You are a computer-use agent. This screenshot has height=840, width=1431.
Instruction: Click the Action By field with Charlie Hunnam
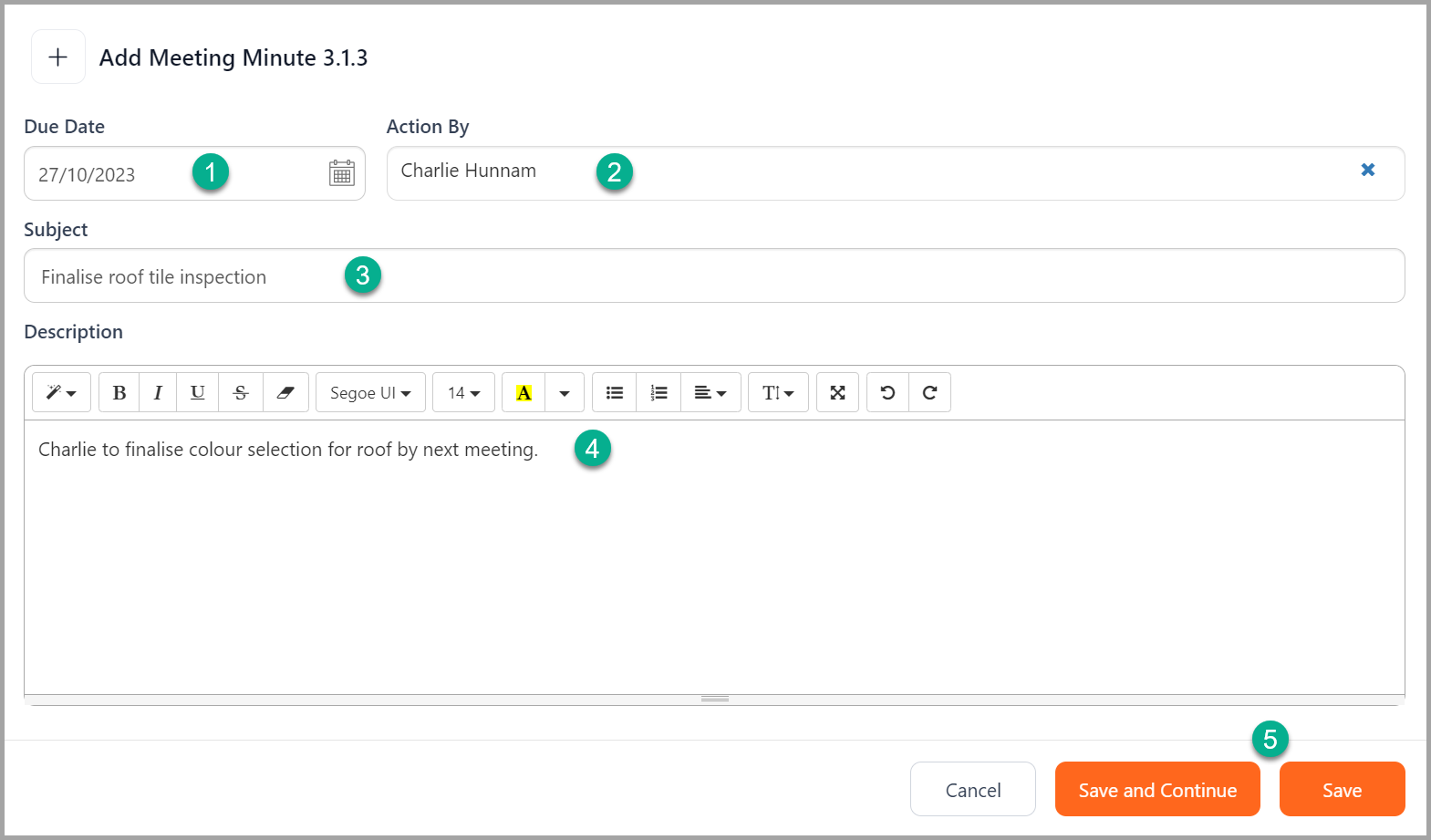[x=896, y=173]
